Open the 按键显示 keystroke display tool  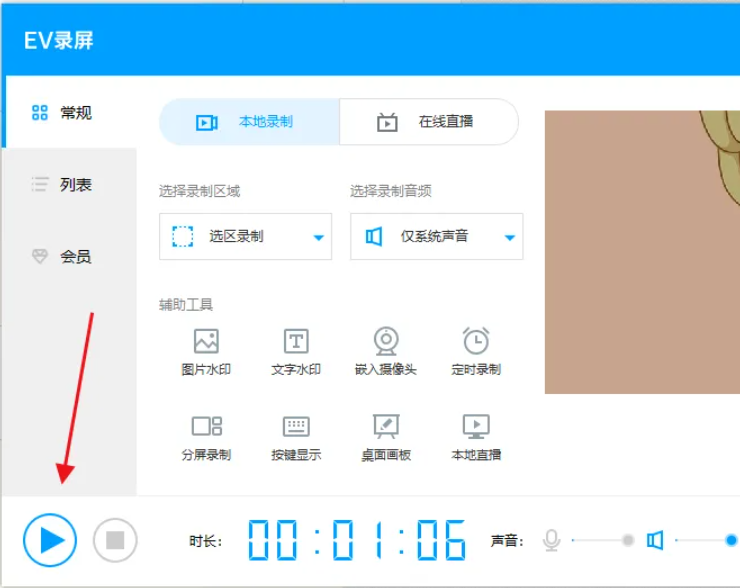[x=296, y=438]
